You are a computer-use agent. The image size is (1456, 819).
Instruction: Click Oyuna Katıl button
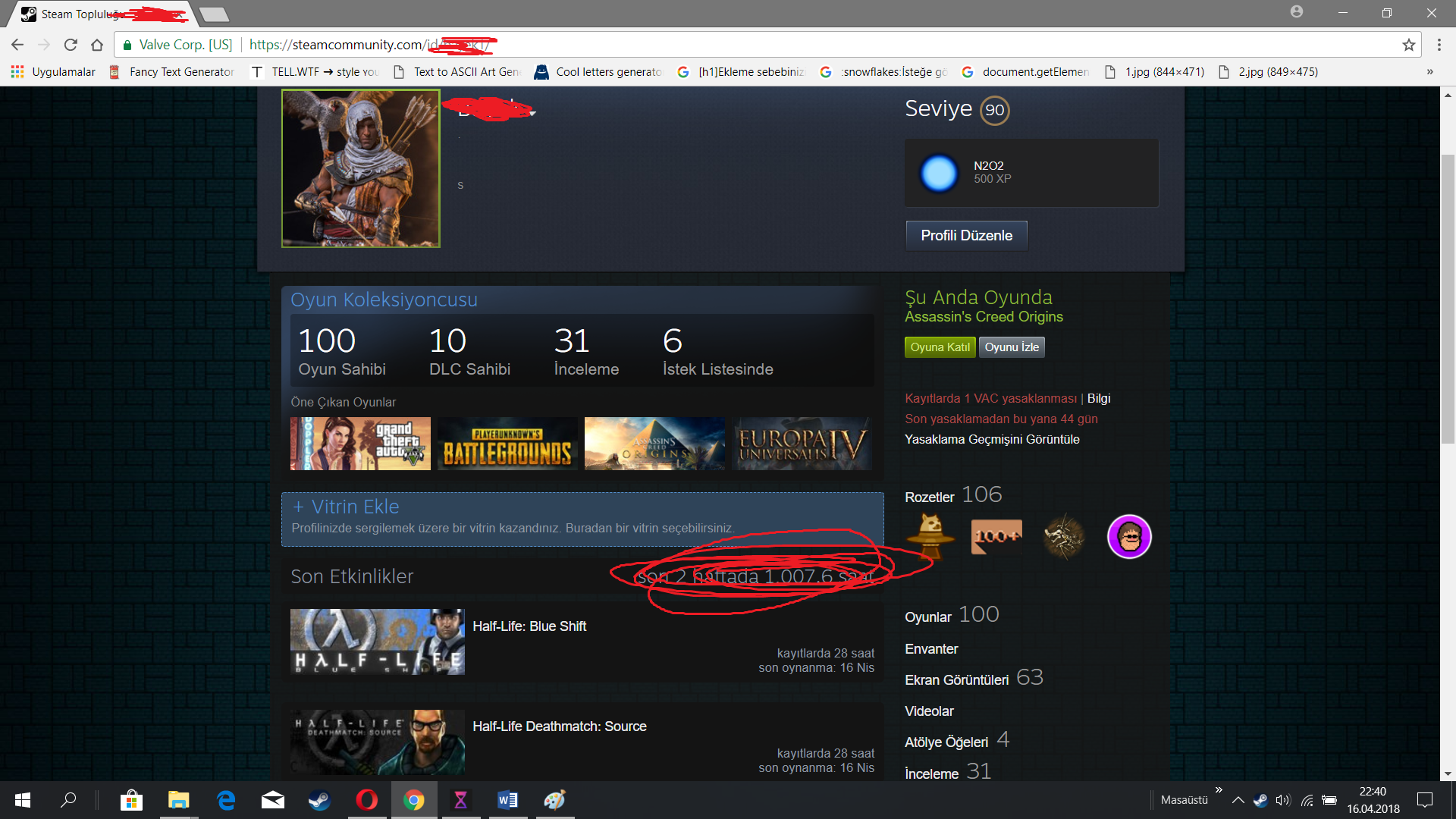[x=940, y=347]
